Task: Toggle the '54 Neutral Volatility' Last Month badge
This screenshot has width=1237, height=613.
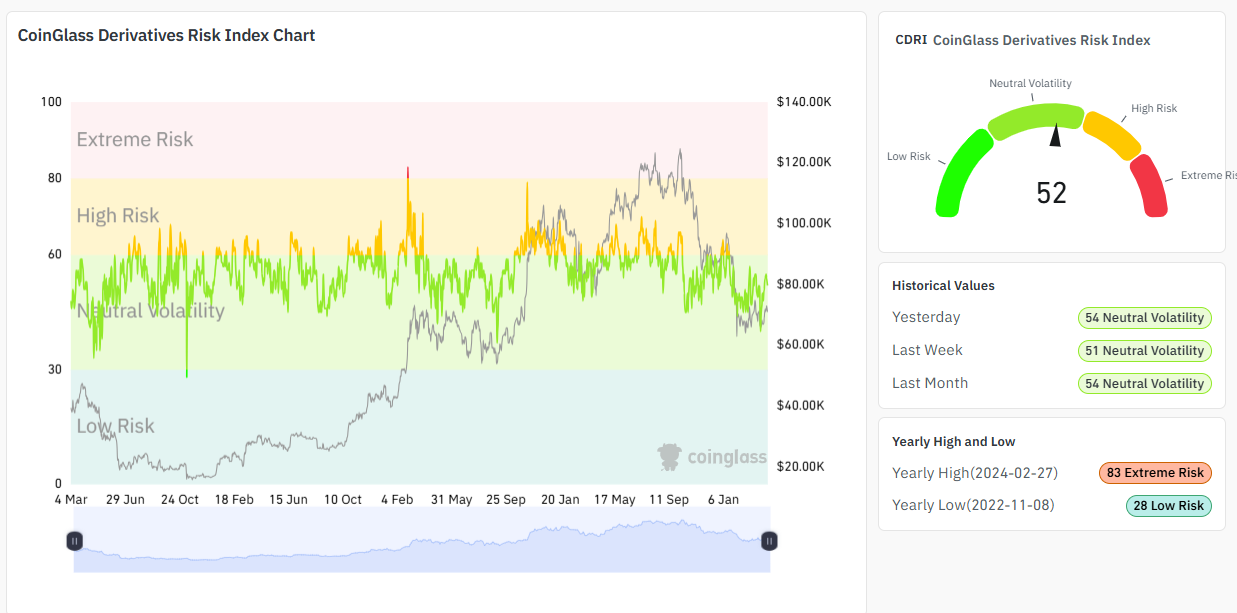Action: pyautogui.click(x=1144, y=383)
